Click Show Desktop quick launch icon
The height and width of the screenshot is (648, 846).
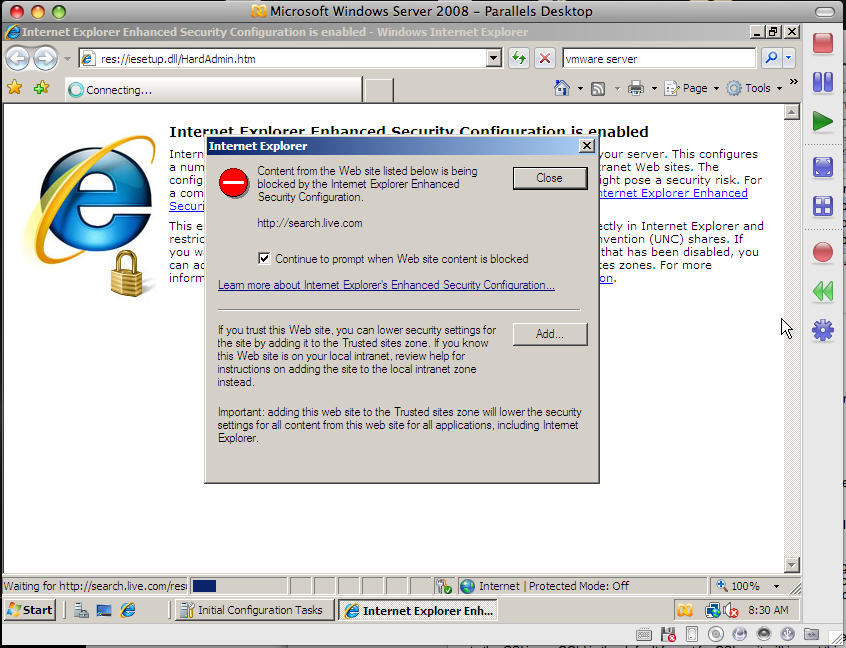coord(104,610)
